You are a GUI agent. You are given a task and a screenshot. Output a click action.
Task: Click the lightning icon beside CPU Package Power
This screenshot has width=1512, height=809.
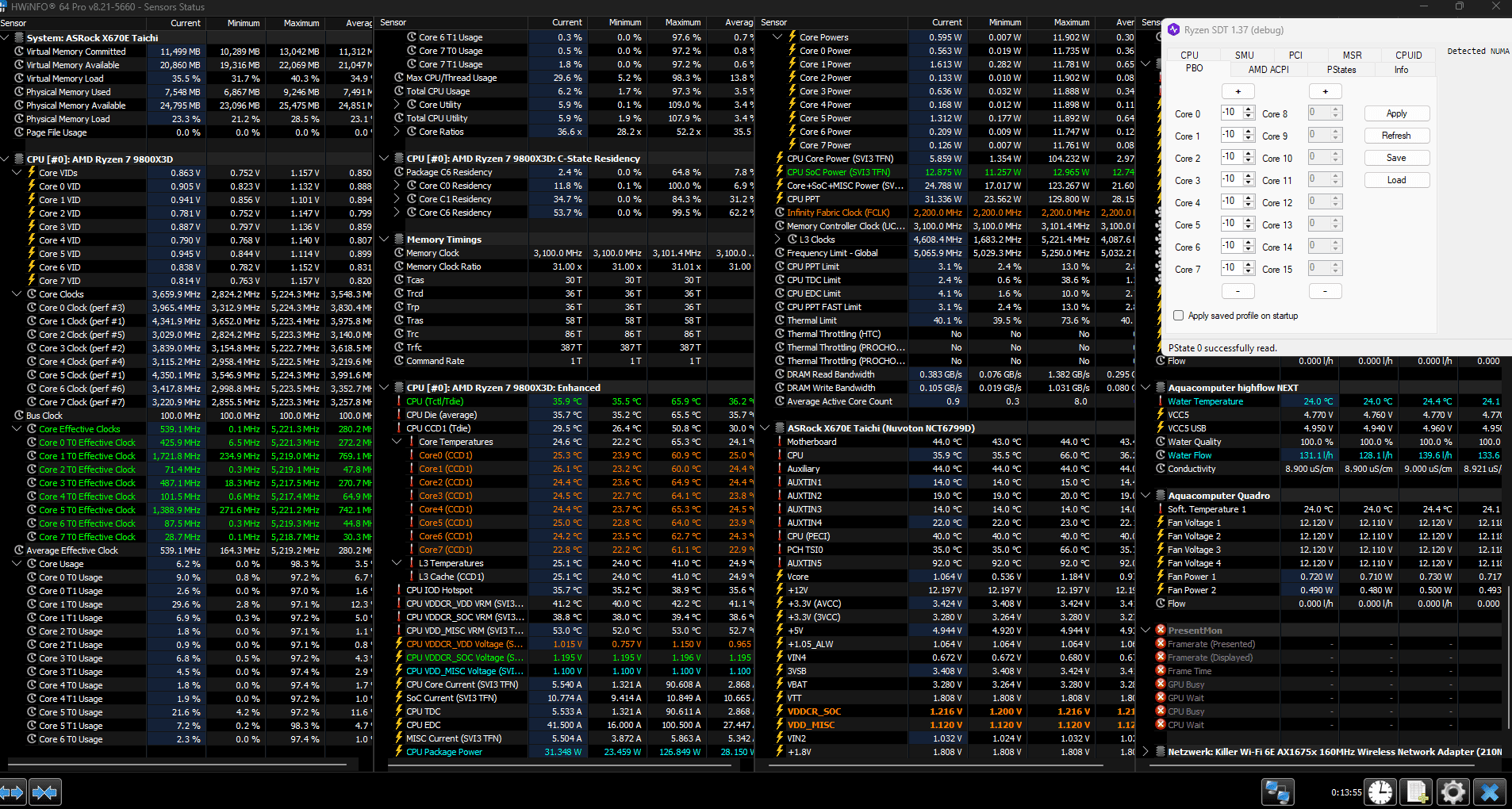point(399,752)
